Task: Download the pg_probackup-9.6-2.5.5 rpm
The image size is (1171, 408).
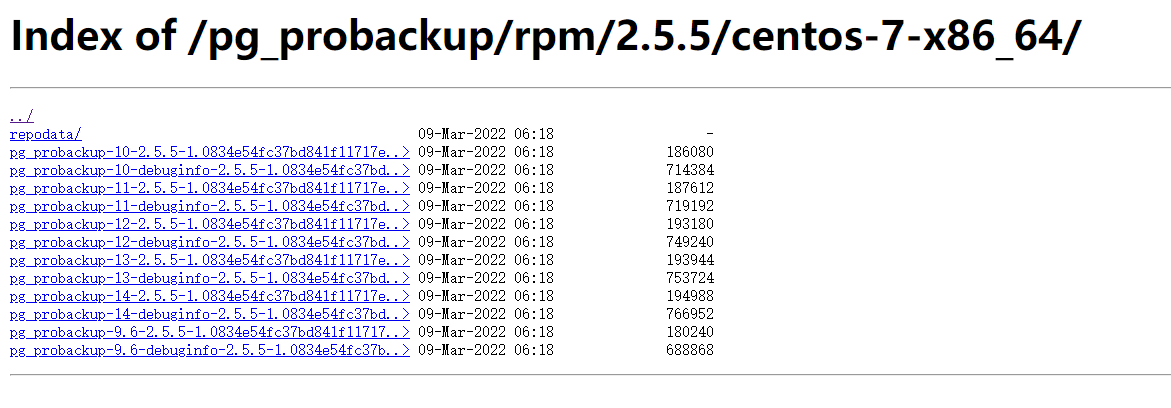Action: click(210, 332)
